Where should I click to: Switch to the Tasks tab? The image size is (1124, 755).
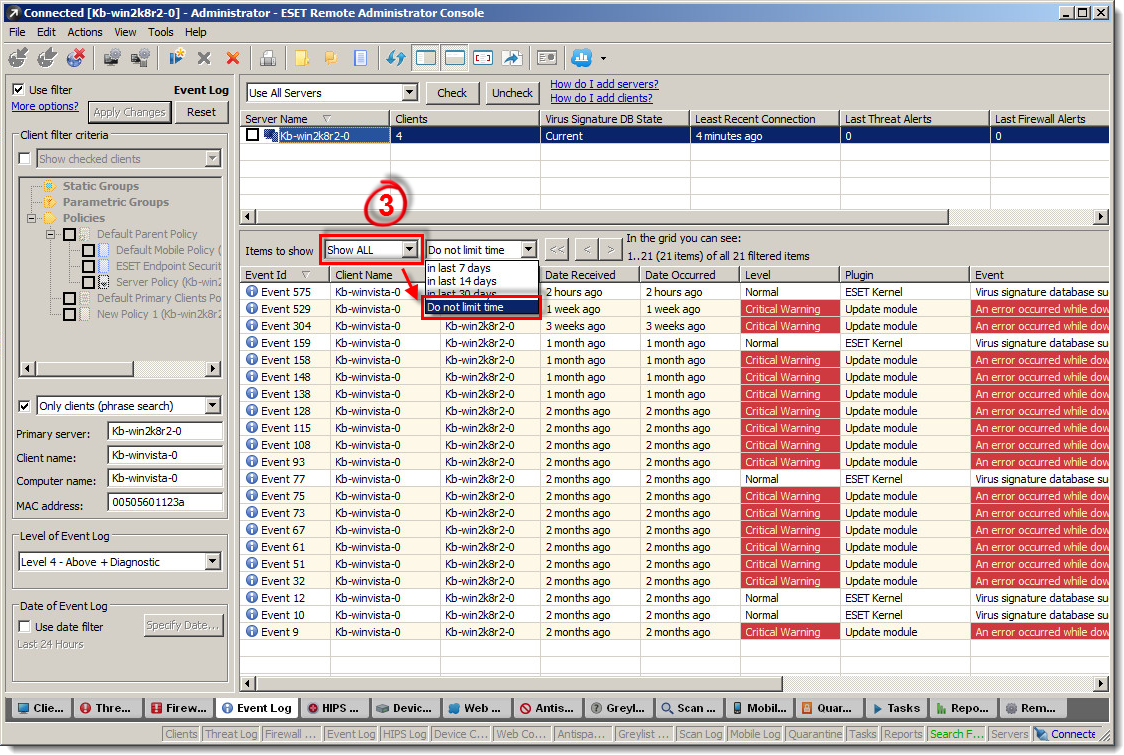(x=896, y=708)
